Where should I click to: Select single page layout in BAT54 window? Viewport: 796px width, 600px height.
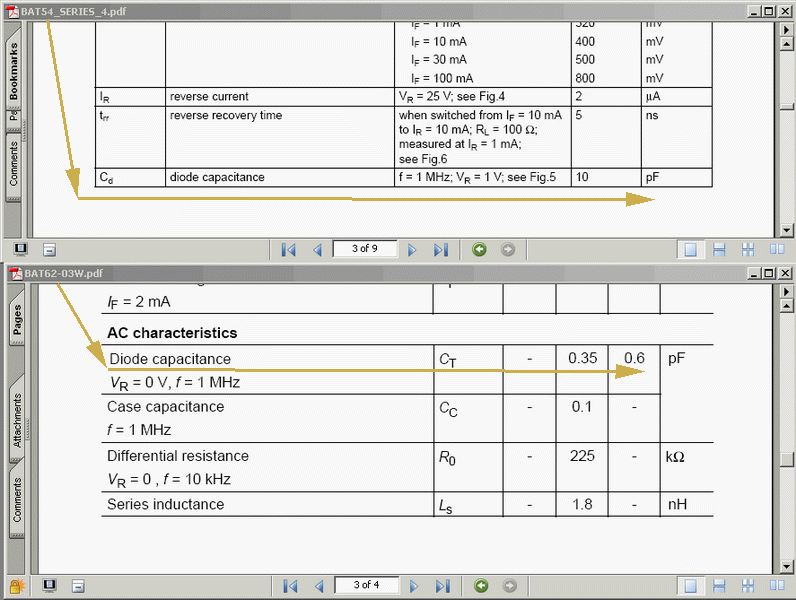690,249
